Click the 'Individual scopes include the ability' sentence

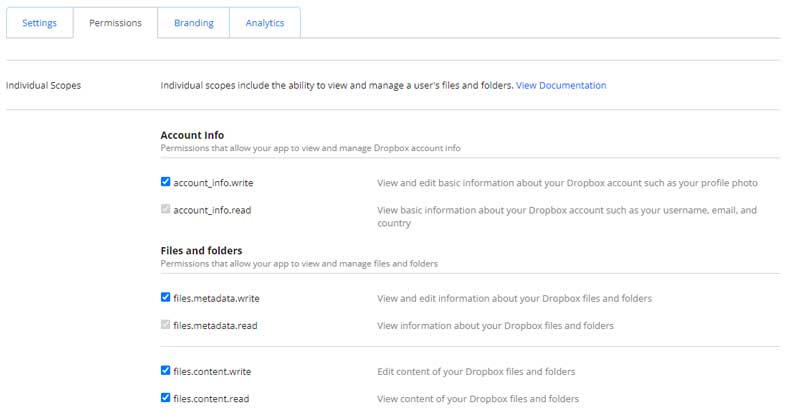pyautogui.click(x=336, y=86)
